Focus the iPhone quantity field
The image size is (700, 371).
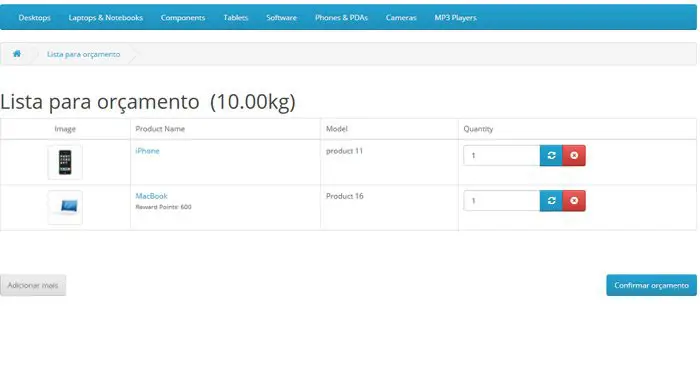point(502,155)
